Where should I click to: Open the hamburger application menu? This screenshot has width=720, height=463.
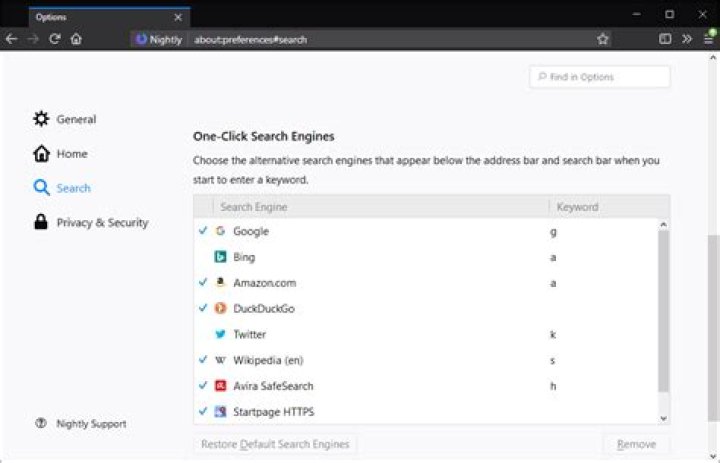709,39
